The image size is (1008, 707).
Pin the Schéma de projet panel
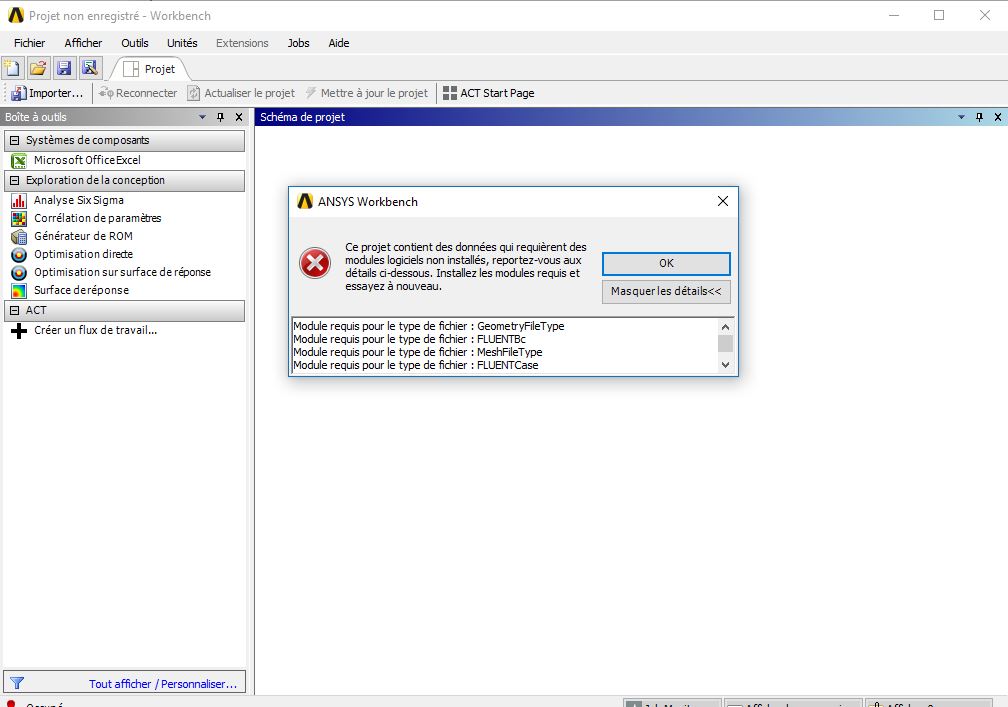tap(979, 117)
